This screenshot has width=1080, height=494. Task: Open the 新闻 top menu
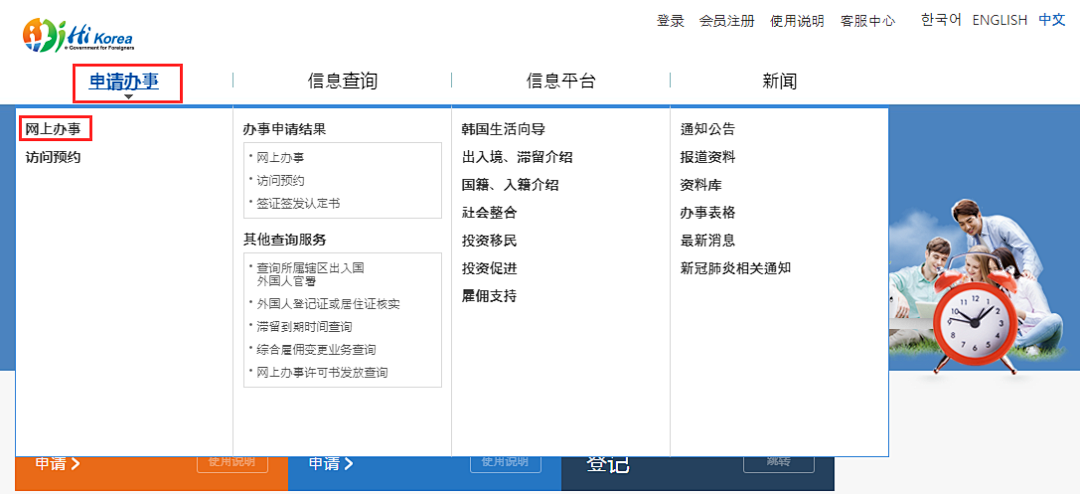tap(780, 81)
